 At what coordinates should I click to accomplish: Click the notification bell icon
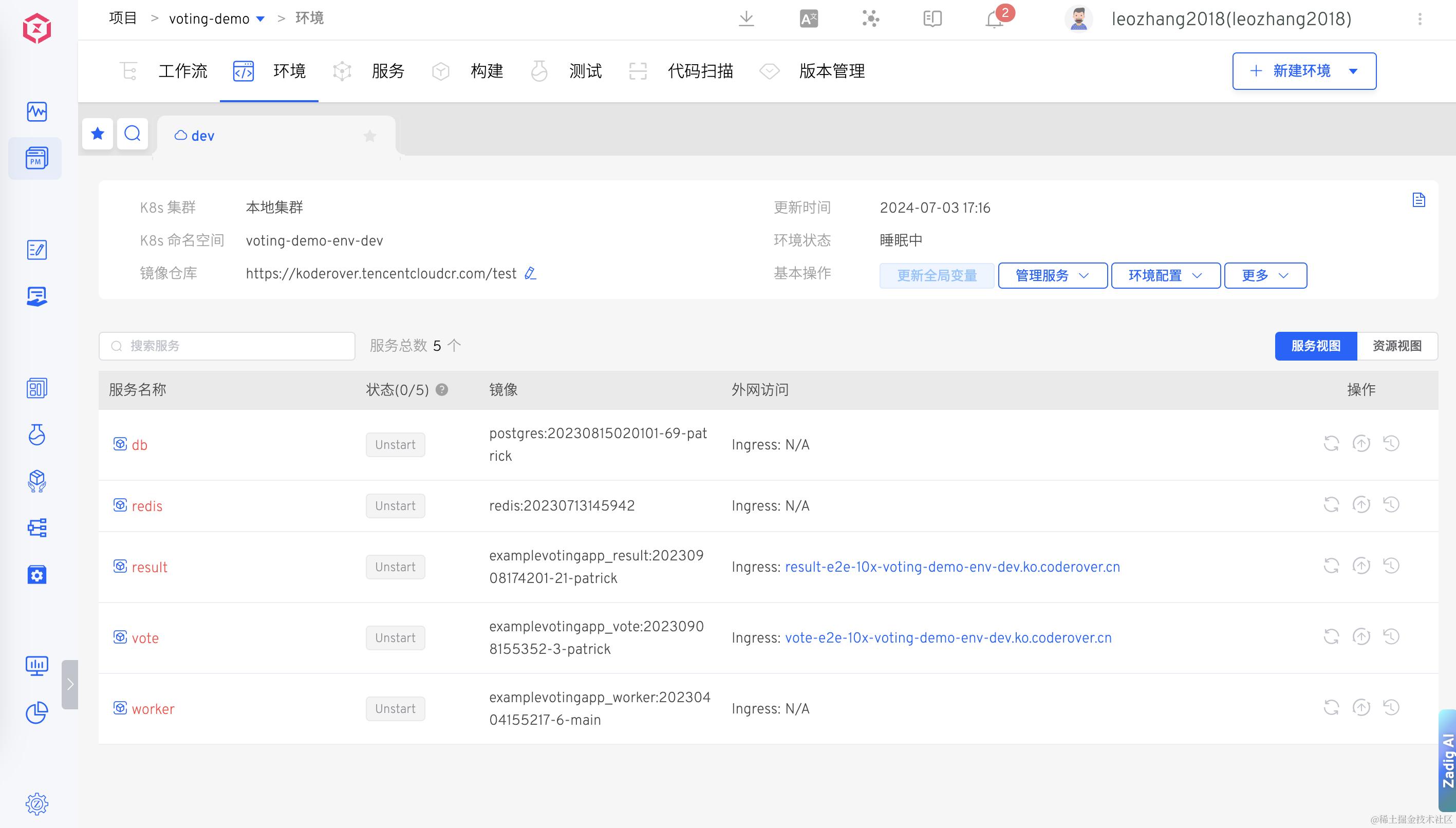coord(994,20)
